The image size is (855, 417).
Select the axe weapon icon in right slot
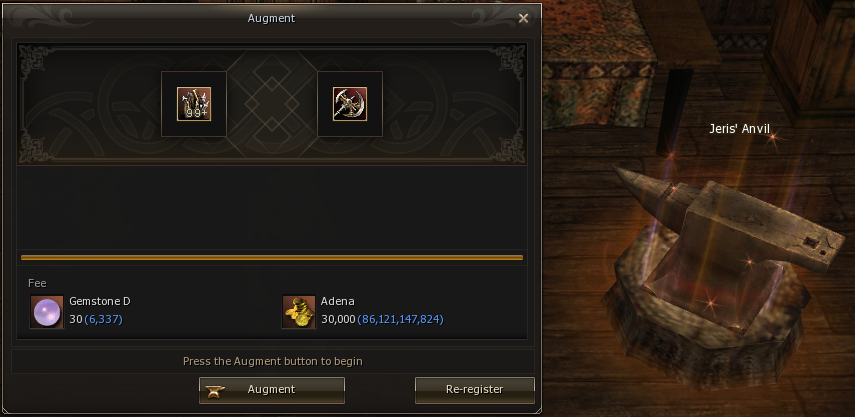(x=350, y=104)
